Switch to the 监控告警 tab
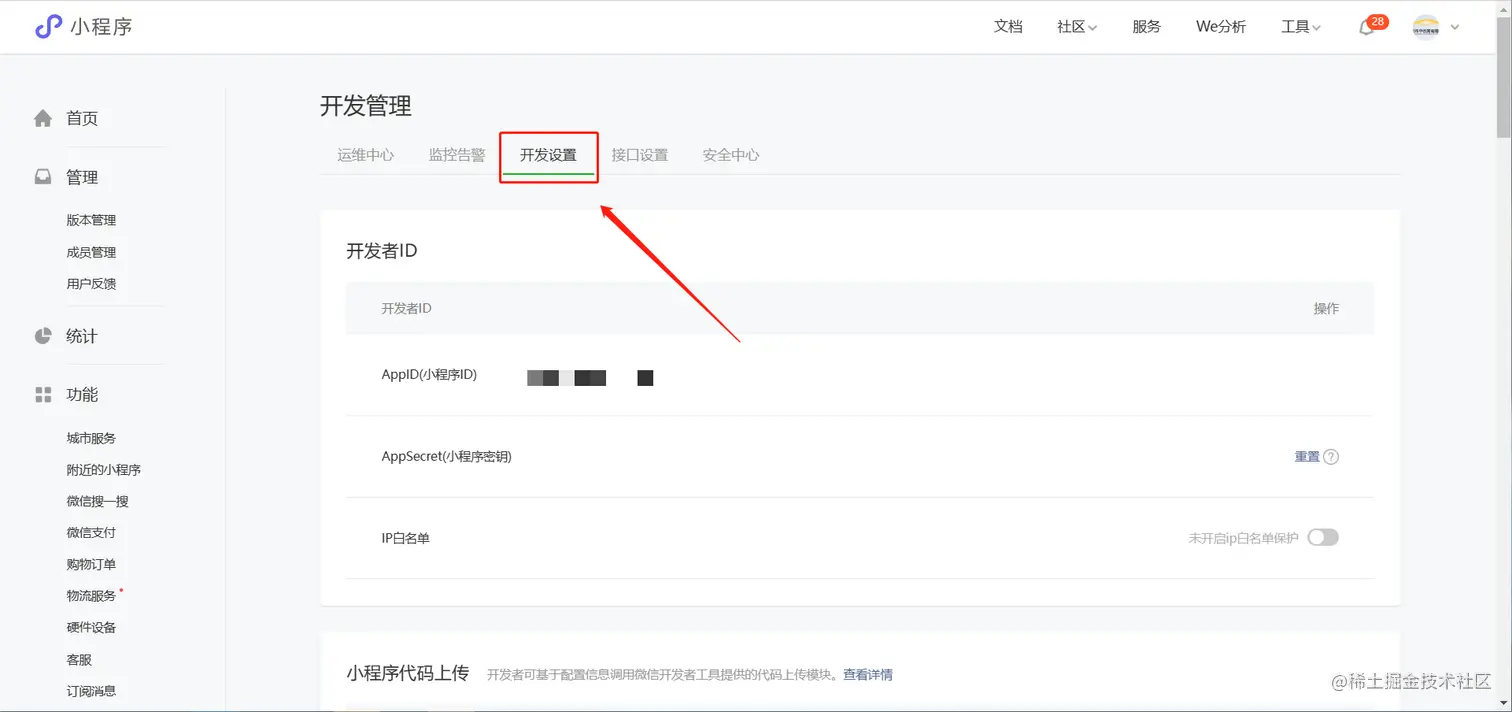1512x712 pixels. tap(457, 155)
